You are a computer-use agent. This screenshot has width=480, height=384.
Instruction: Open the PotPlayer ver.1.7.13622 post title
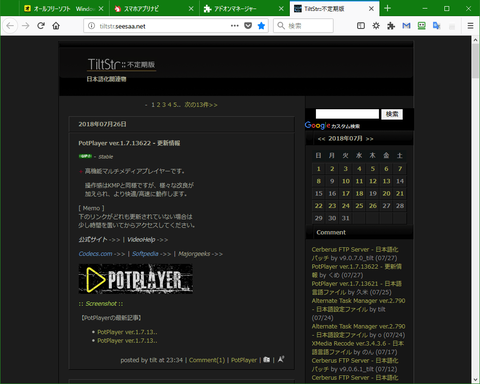129,143
